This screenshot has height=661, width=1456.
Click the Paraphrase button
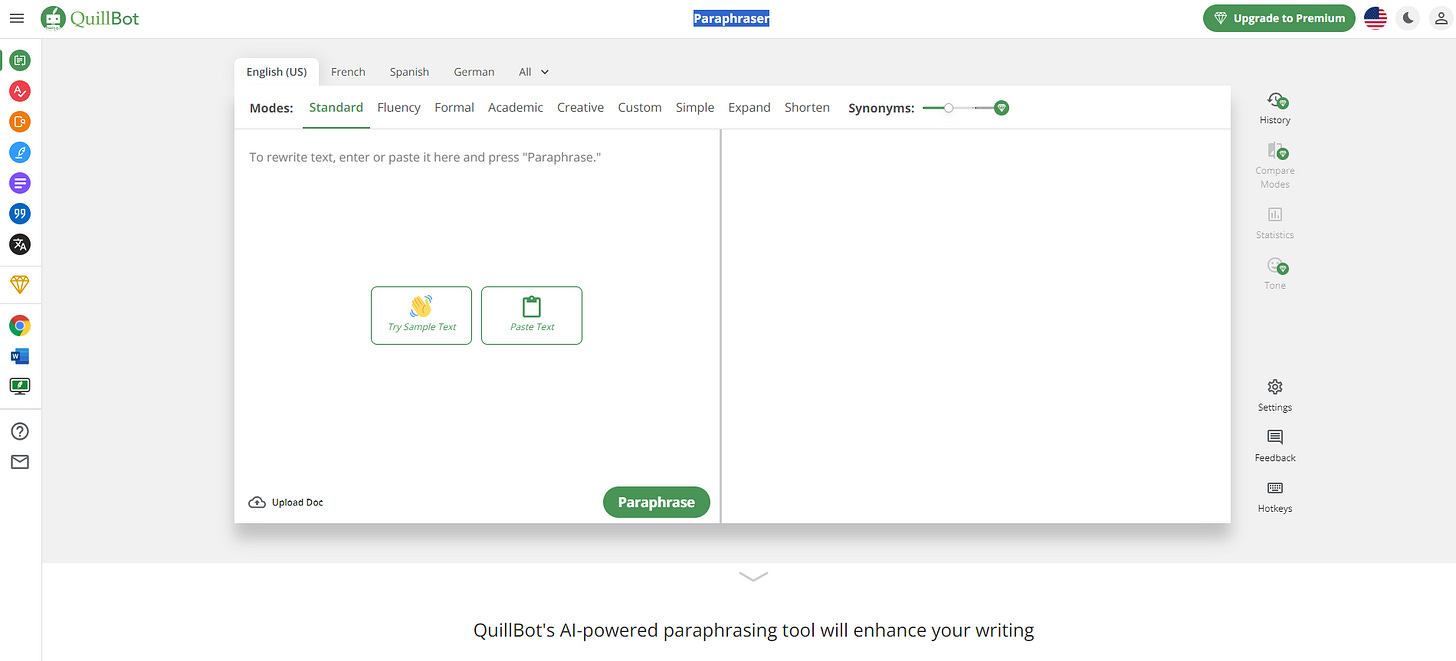(x=656, y=502)
